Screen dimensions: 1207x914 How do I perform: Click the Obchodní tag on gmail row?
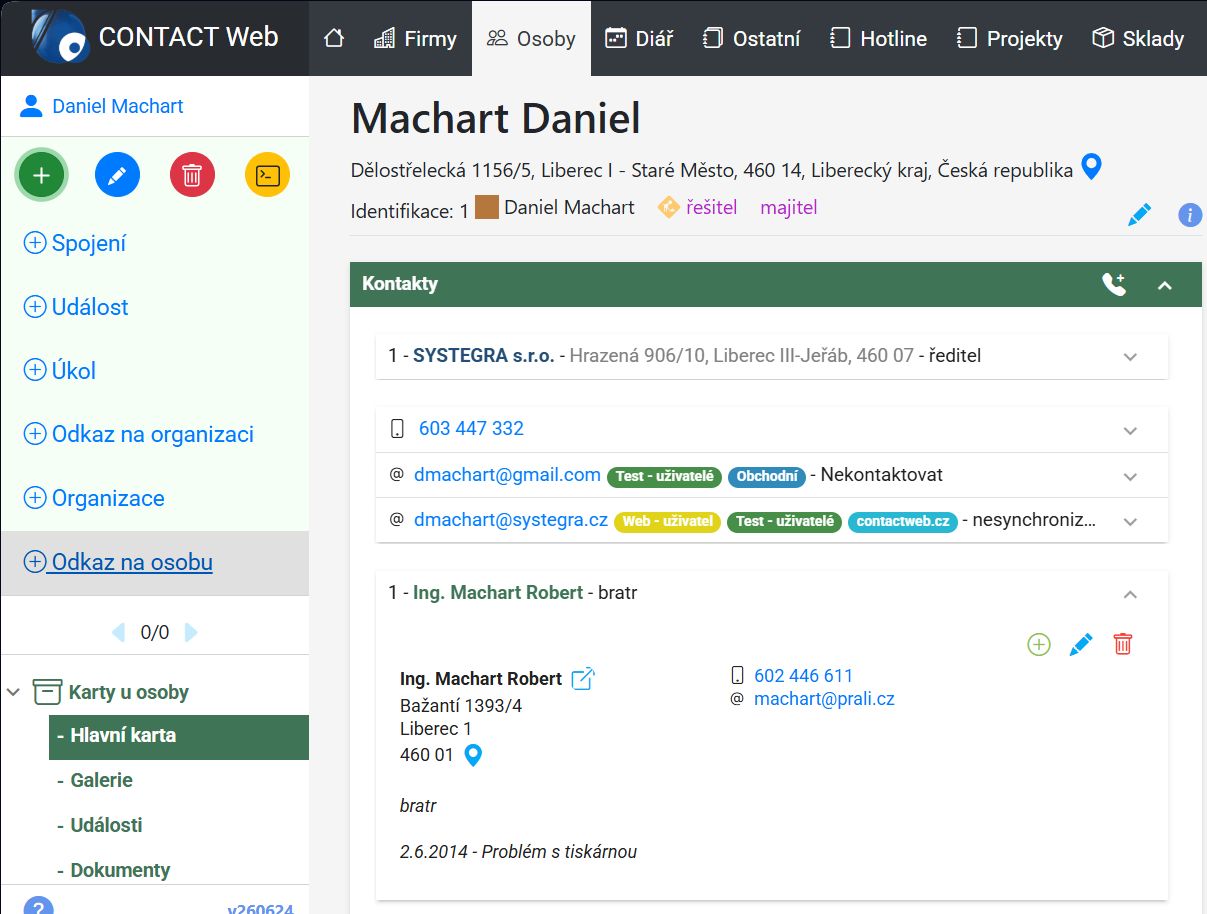(767, 476)
